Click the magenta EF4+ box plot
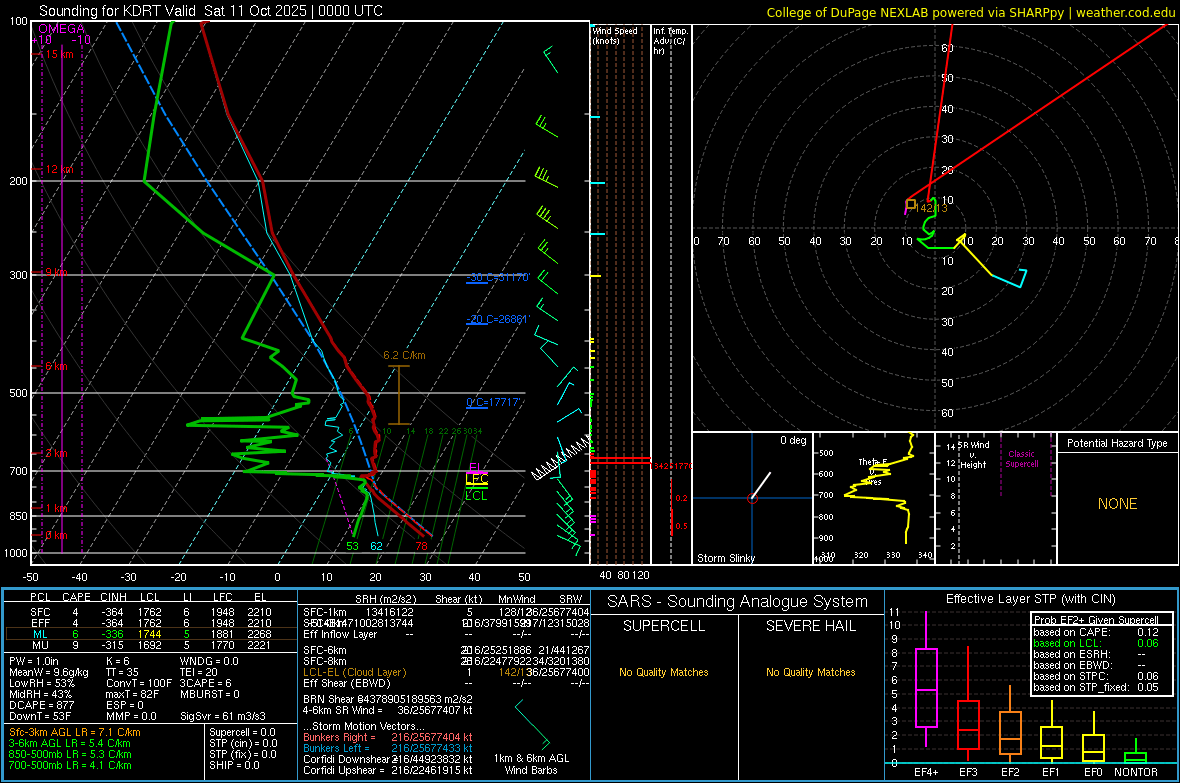This screenshot has height=783, width=1180. tap(926, 678)
